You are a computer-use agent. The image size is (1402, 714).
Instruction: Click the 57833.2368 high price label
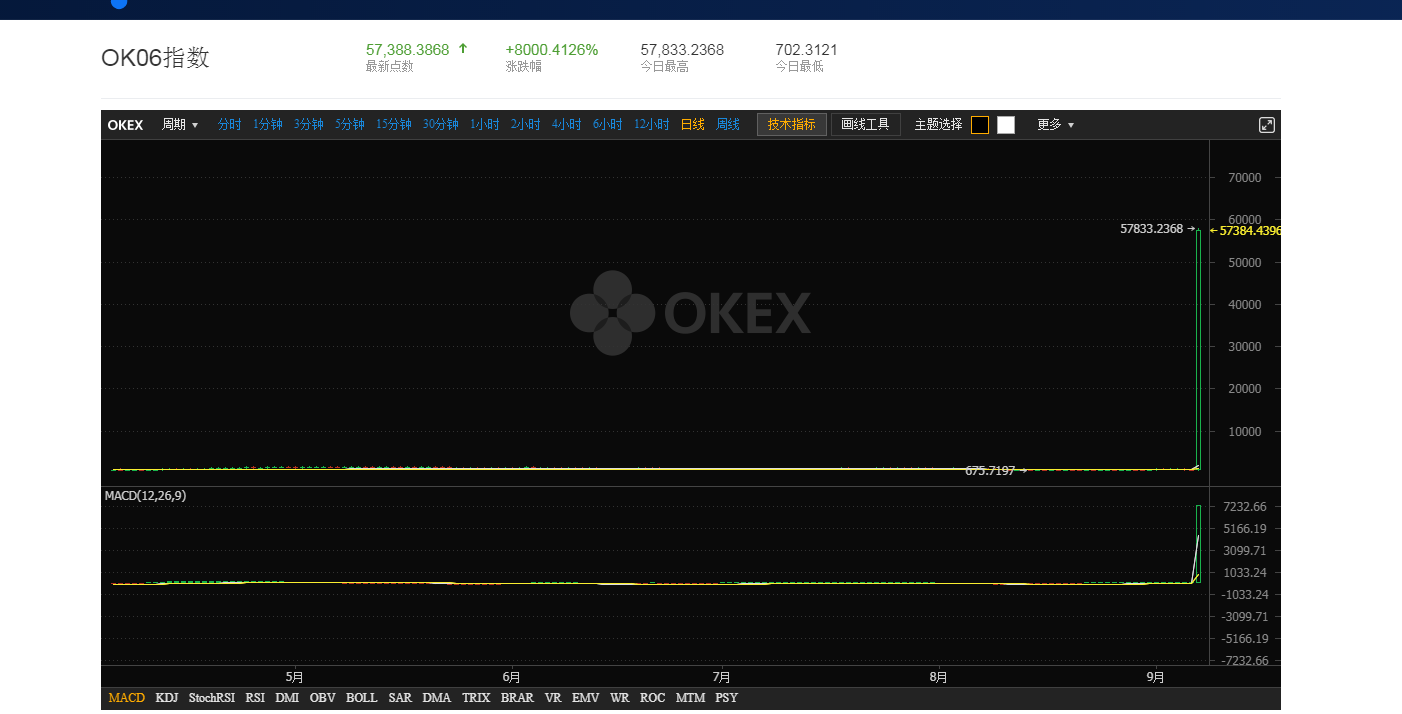tap(1151, 229)
